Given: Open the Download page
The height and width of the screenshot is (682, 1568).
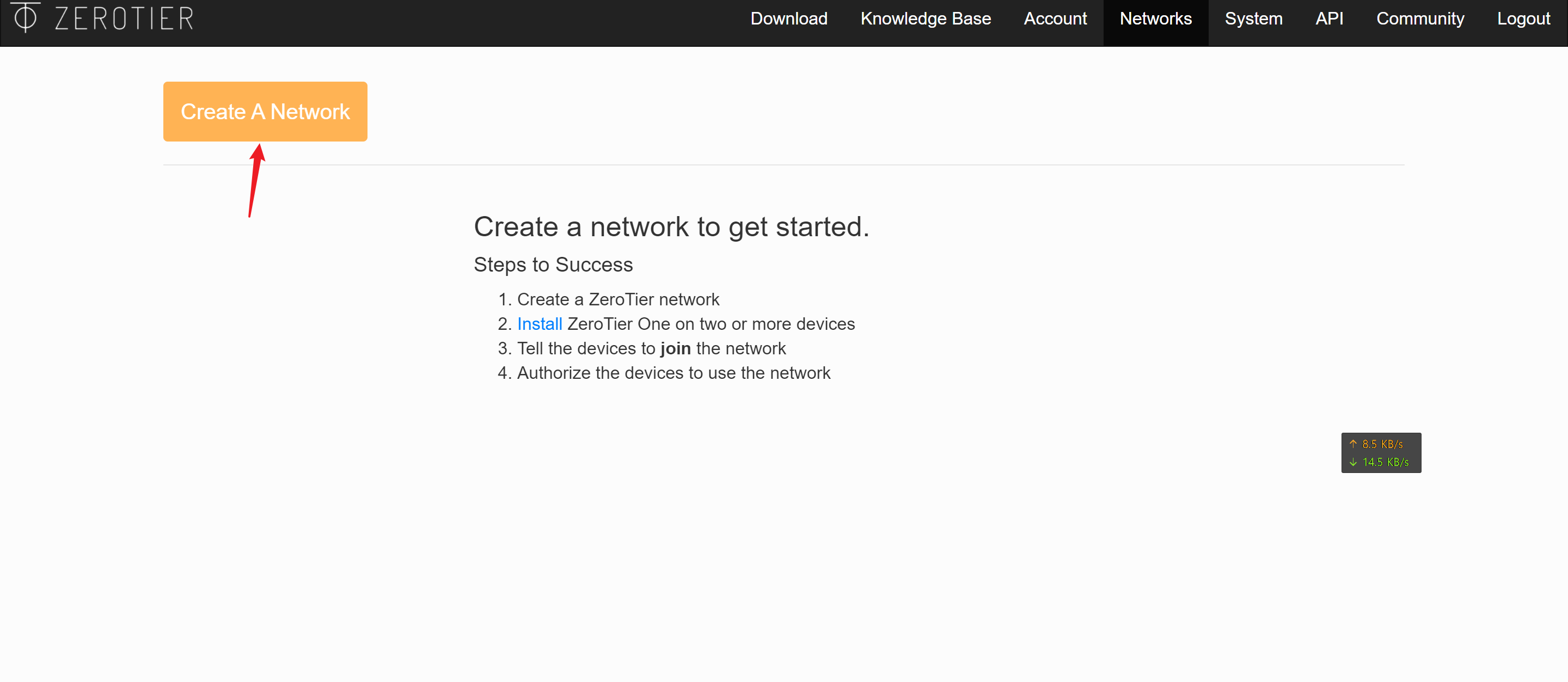Looking at the screenshot, I should (x=788, y=19).
